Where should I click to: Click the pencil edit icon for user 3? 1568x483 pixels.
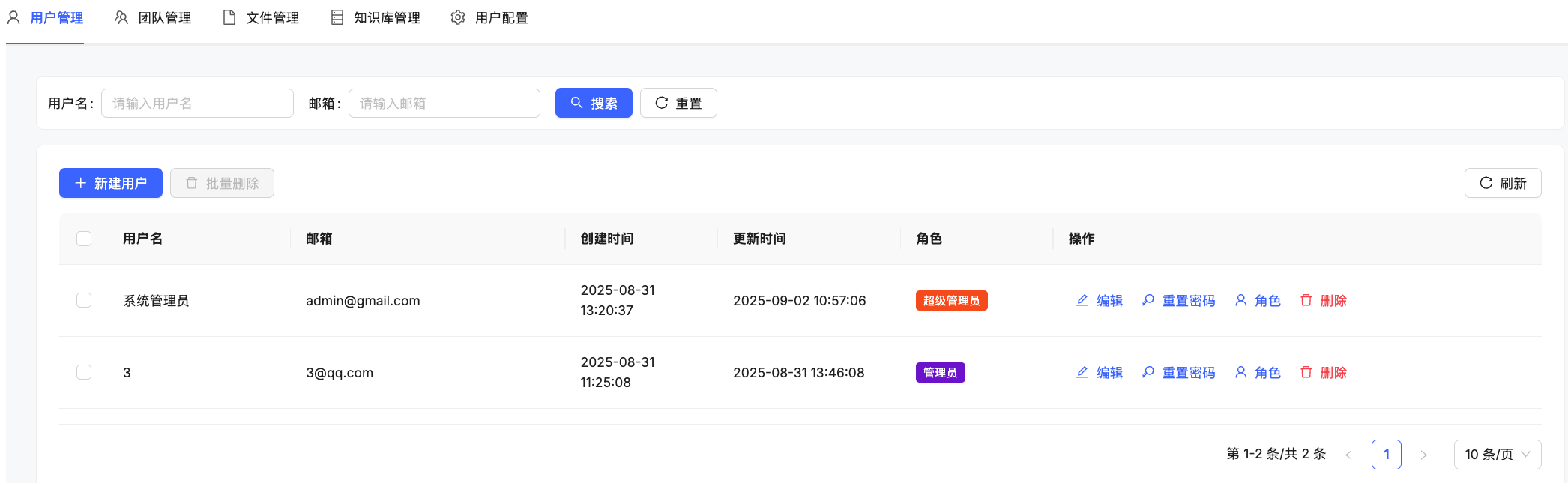tap(1082, 372)
